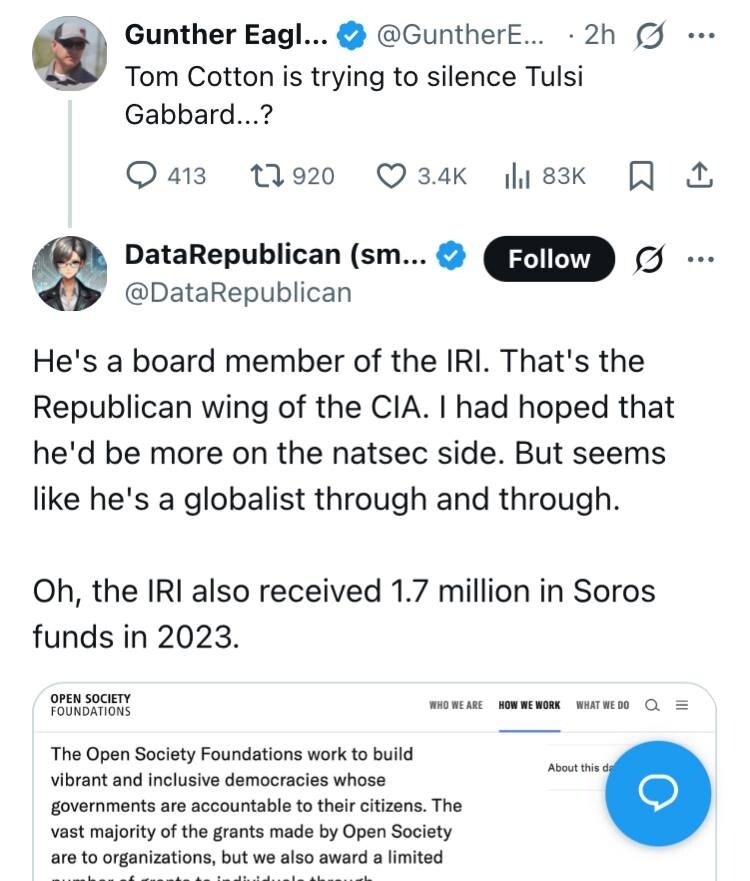Select WHAT WE DO menu item
Image resolution: width=750 pixels, height=881 pixels.
click(x=602, y=705)
